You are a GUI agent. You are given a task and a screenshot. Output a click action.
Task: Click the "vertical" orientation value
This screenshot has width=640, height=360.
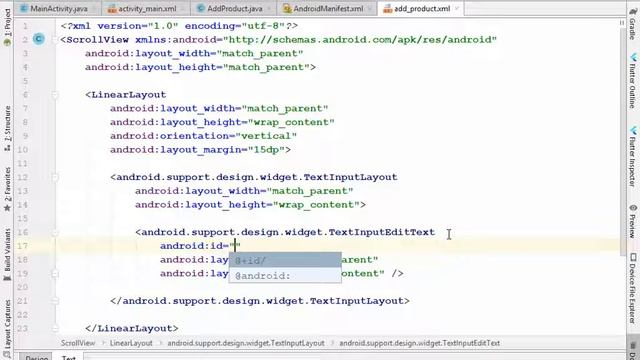[266, 136]
